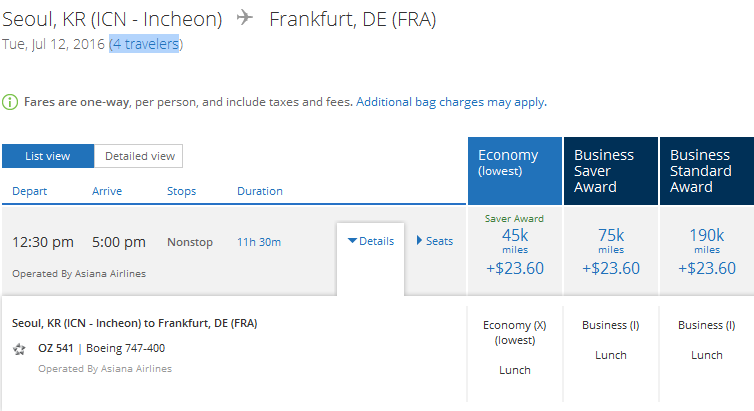The width and height of the screenshot is (754, 411).
Task: Click the airplane icon between the cities
Action: pos(245,19)
